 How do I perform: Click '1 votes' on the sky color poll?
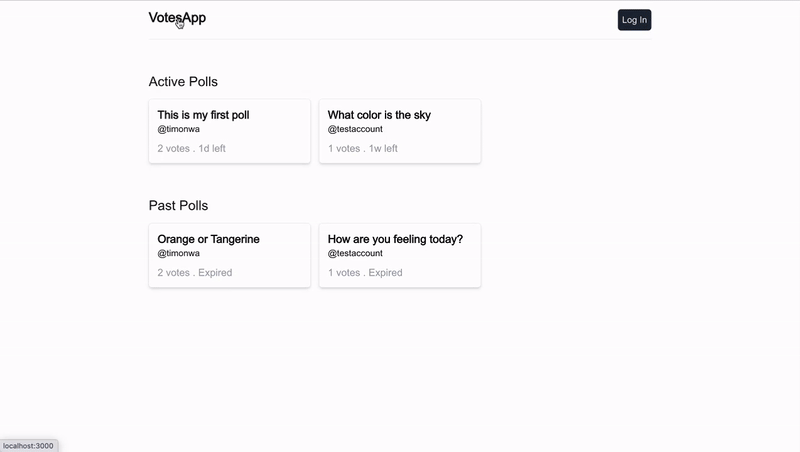click(x=343, y=148)
